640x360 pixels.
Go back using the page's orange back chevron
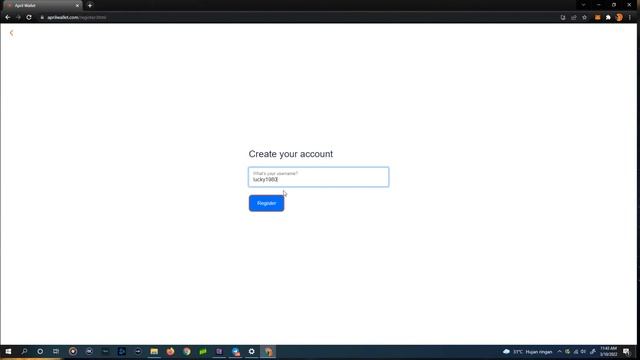pyautogui.click(x=11, y=33)
